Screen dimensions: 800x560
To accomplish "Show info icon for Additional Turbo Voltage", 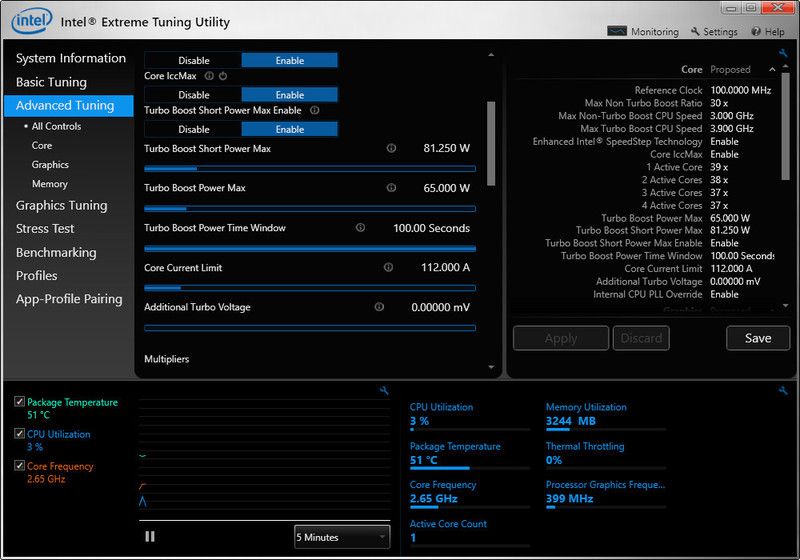I will click(379, 307).
